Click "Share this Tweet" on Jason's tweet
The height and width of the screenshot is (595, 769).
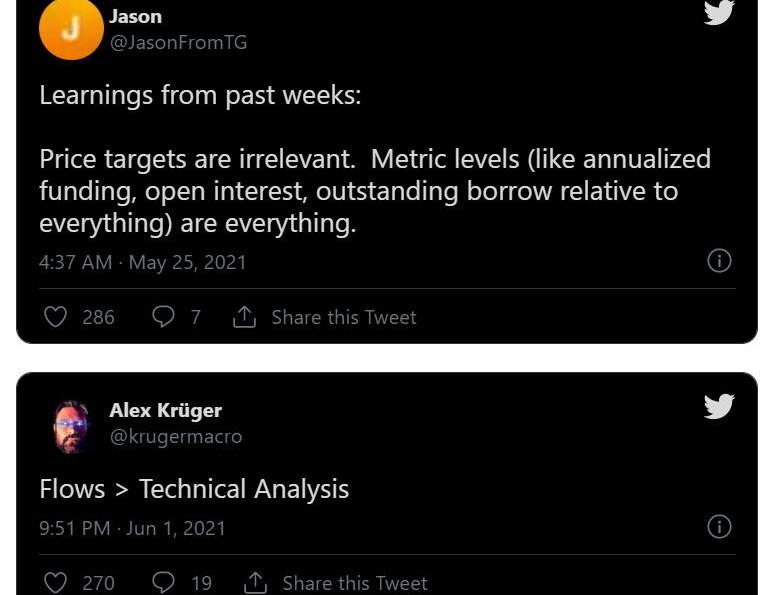pos(343,317)
